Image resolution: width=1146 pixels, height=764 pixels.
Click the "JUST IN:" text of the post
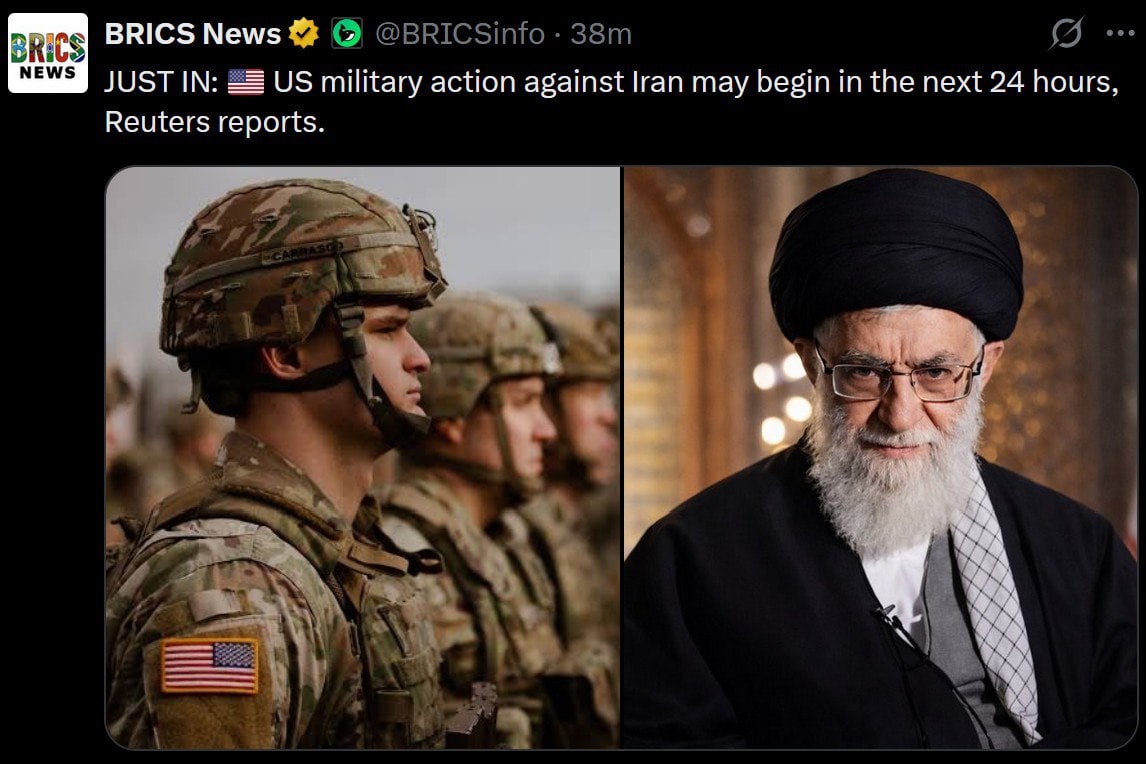click(162, 82)
